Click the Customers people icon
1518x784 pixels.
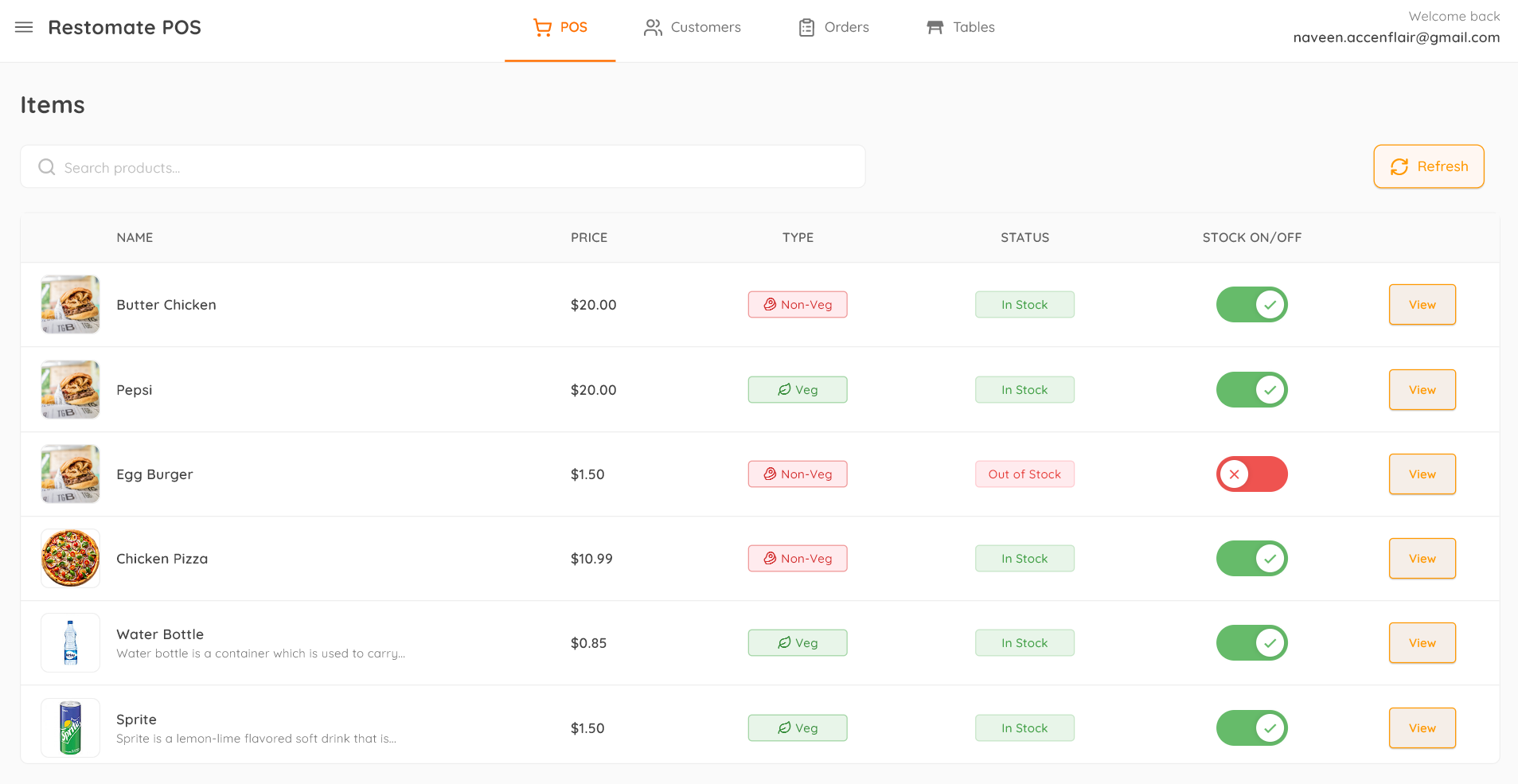[653, 26]
